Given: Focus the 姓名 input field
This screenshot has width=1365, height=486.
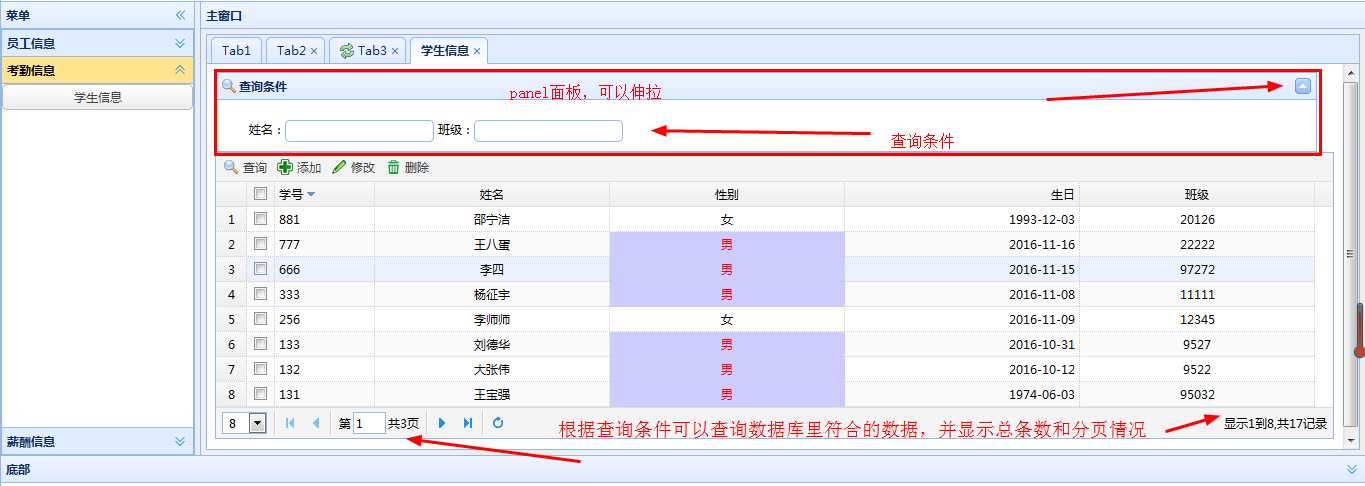Looking at the screenshot, I should tap(359, 130).
